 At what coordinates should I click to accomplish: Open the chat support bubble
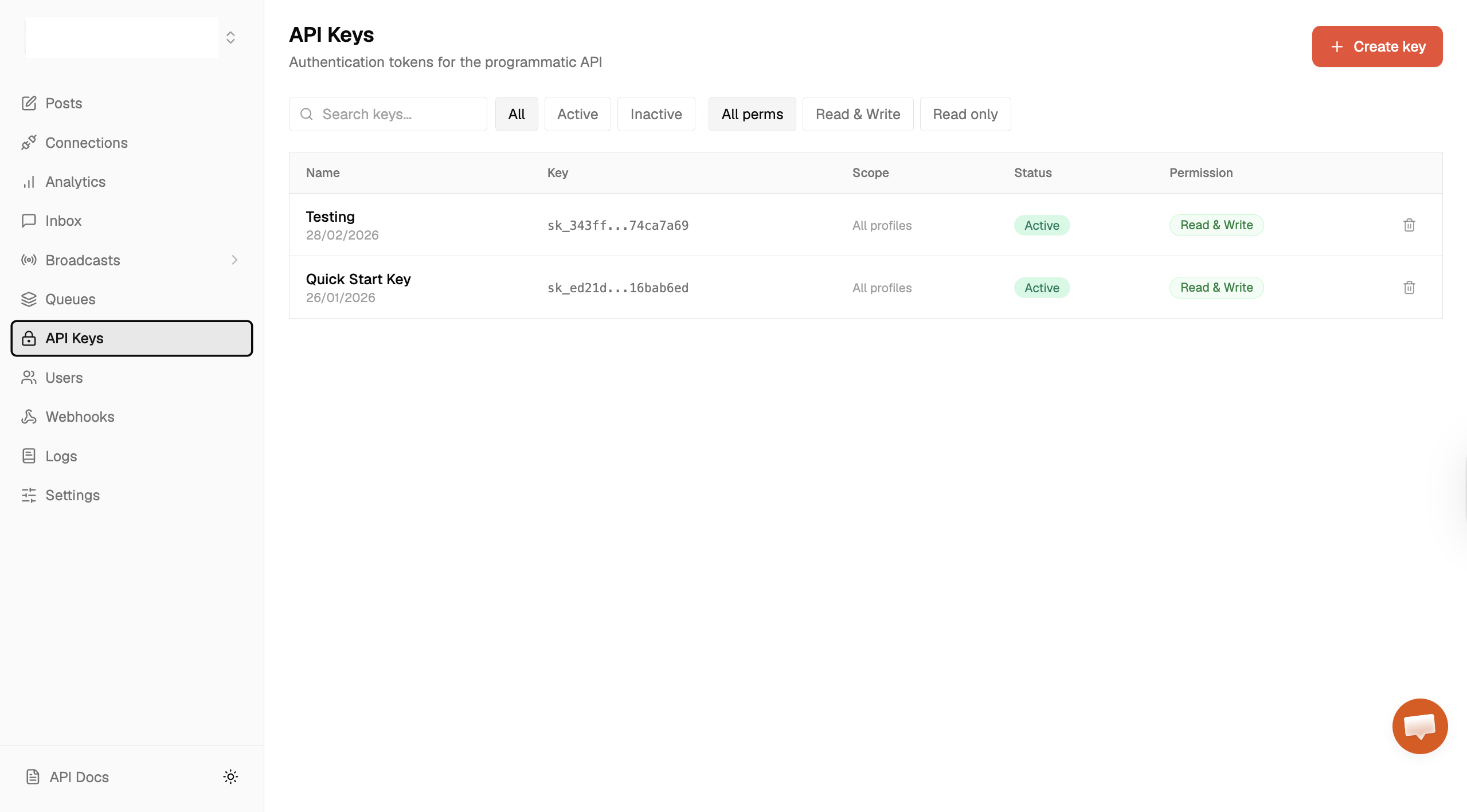[1419, 726]
